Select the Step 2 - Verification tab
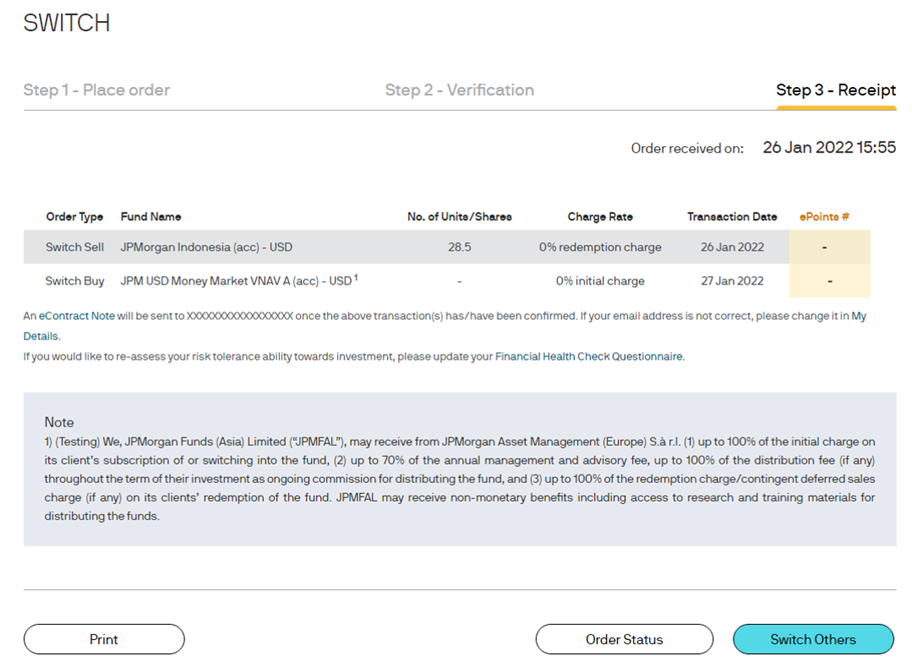The height and width of the screenshot is (667, 912). [459, 90]
